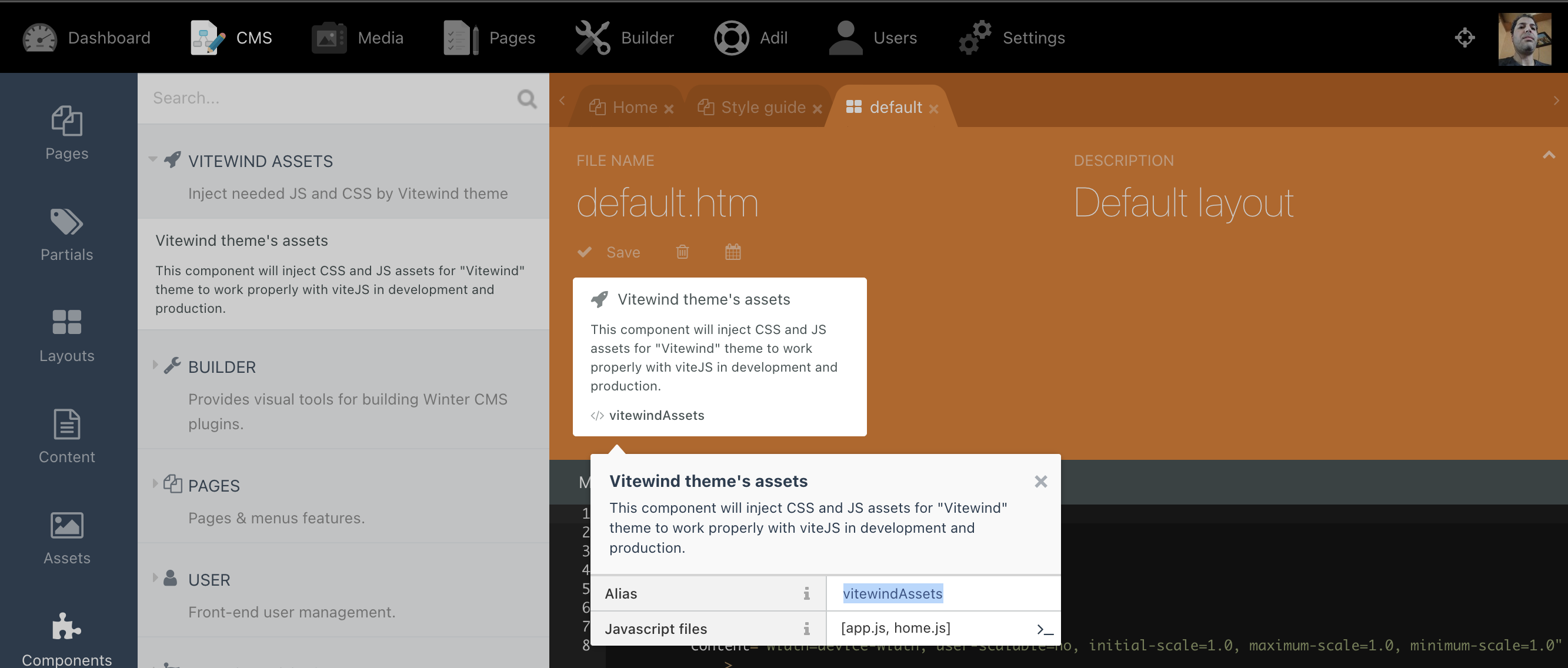1568x668 pixels.
Task: Close the Home tab
Action: click(x=668, y=109)
